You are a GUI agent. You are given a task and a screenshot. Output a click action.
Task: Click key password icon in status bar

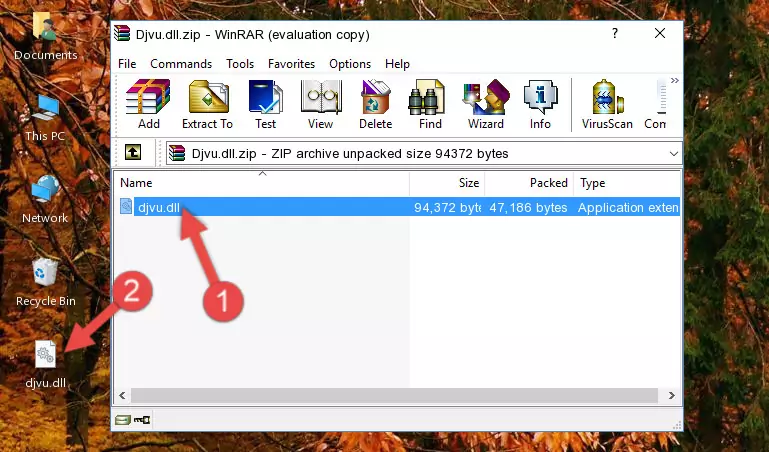(x=142, y=420)
